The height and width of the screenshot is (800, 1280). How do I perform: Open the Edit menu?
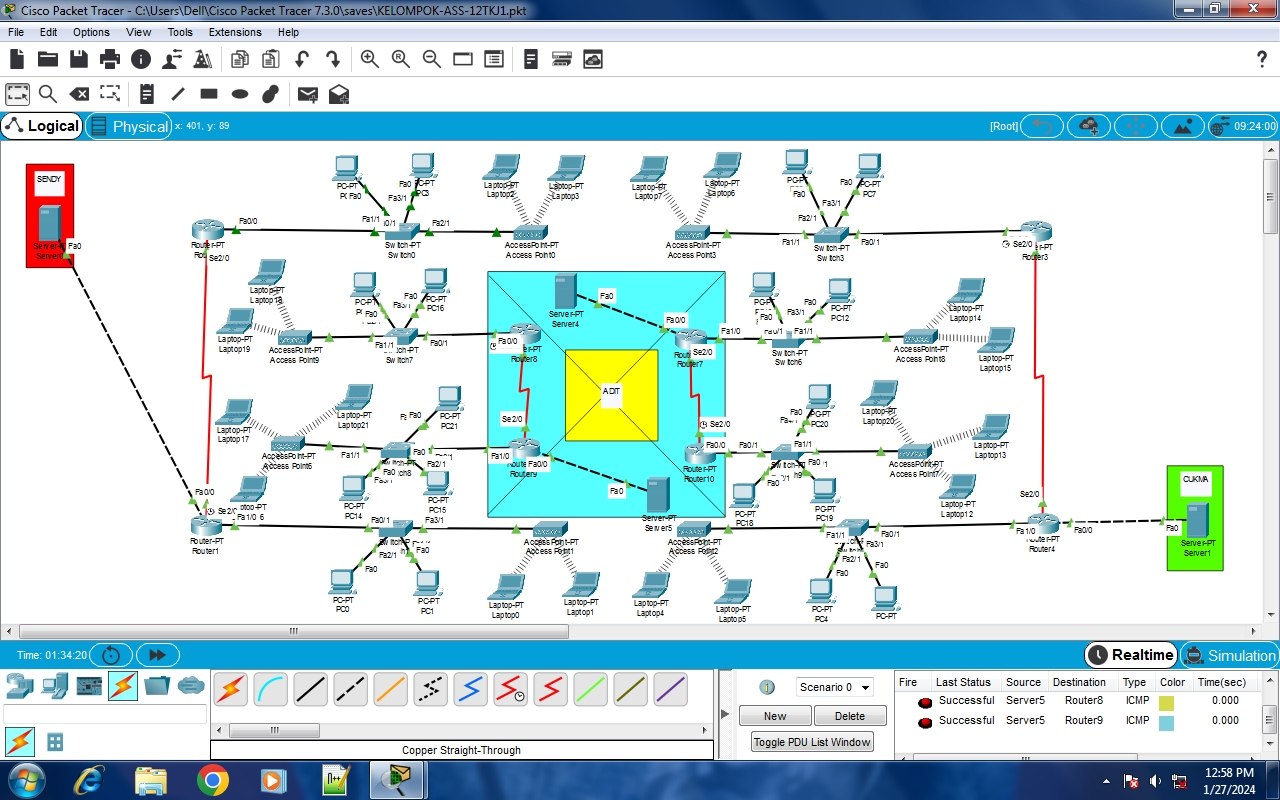(x=48, y=32)
